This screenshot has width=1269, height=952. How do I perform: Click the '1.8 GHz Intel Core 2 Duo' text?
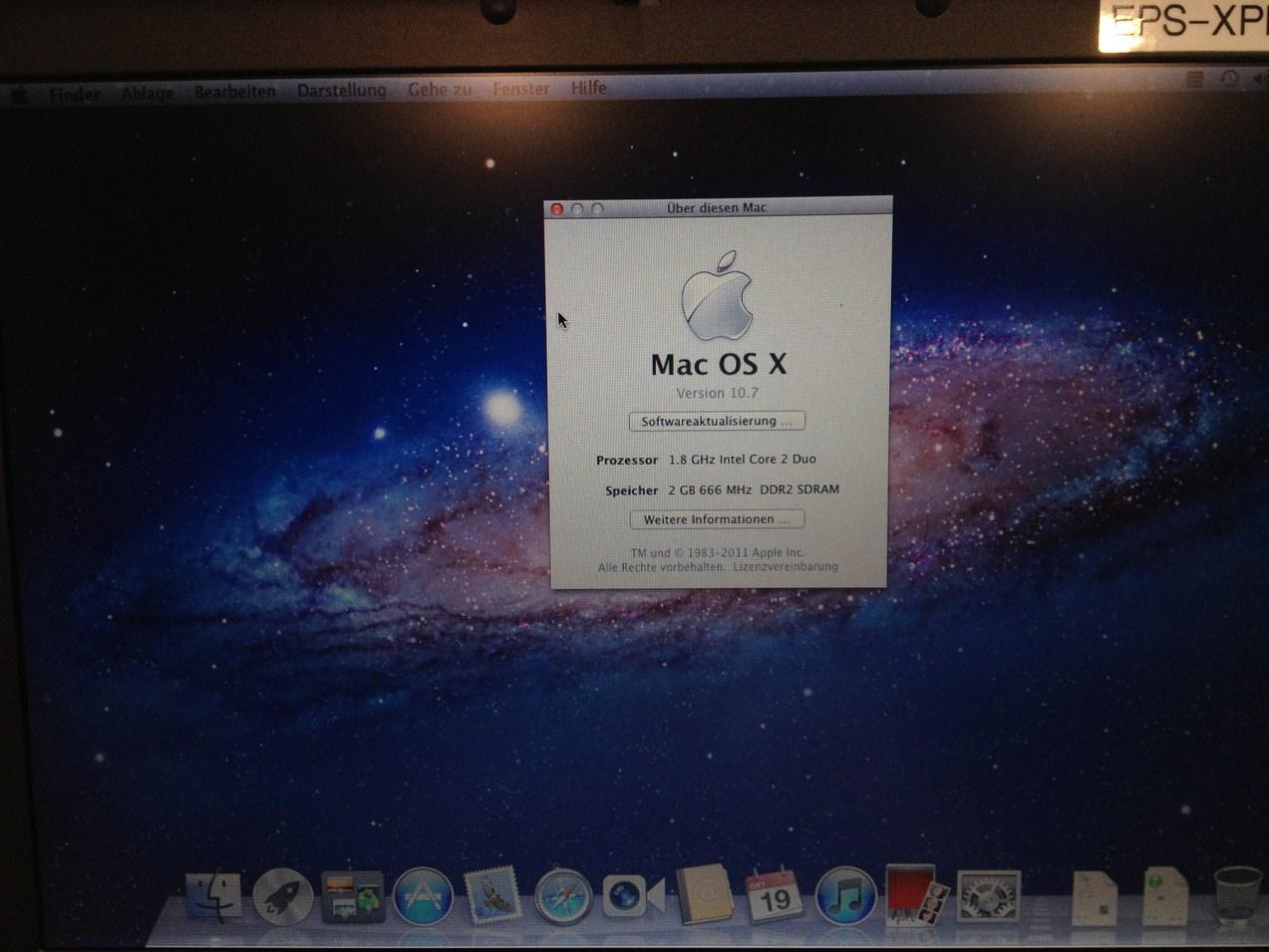[742, 460]
